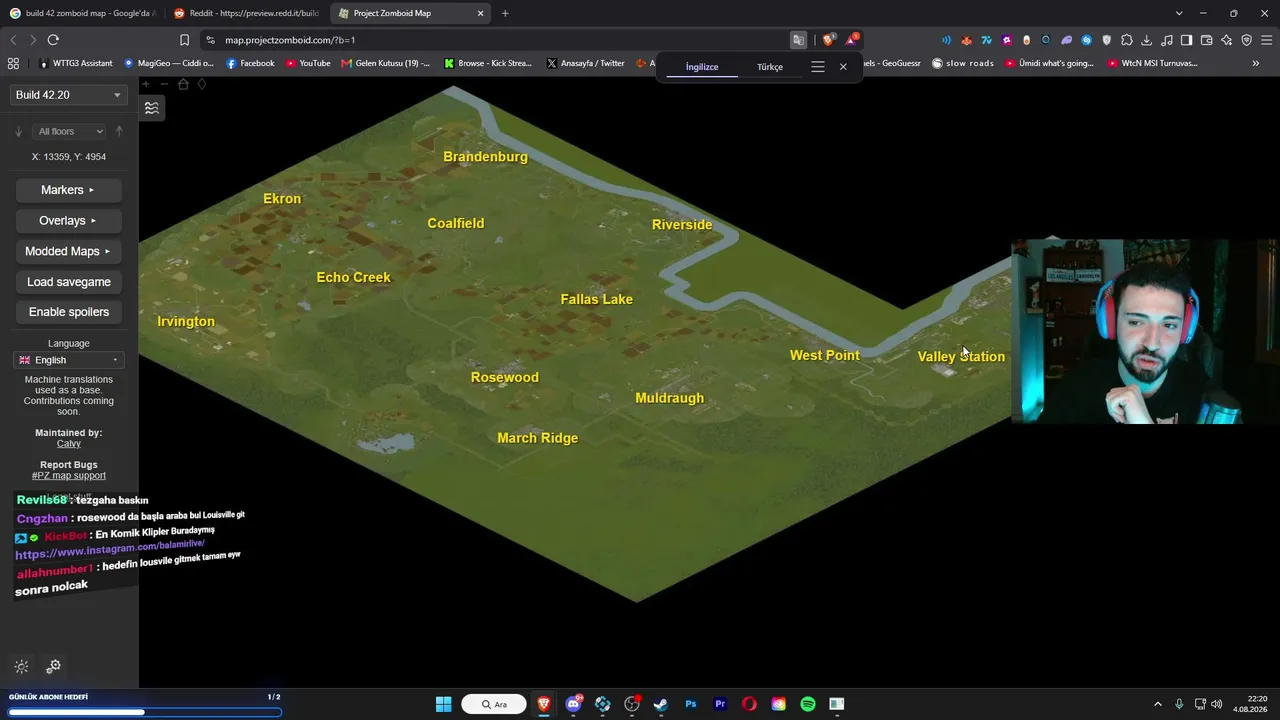Open the YouTube bookmark

coord(308,63)
